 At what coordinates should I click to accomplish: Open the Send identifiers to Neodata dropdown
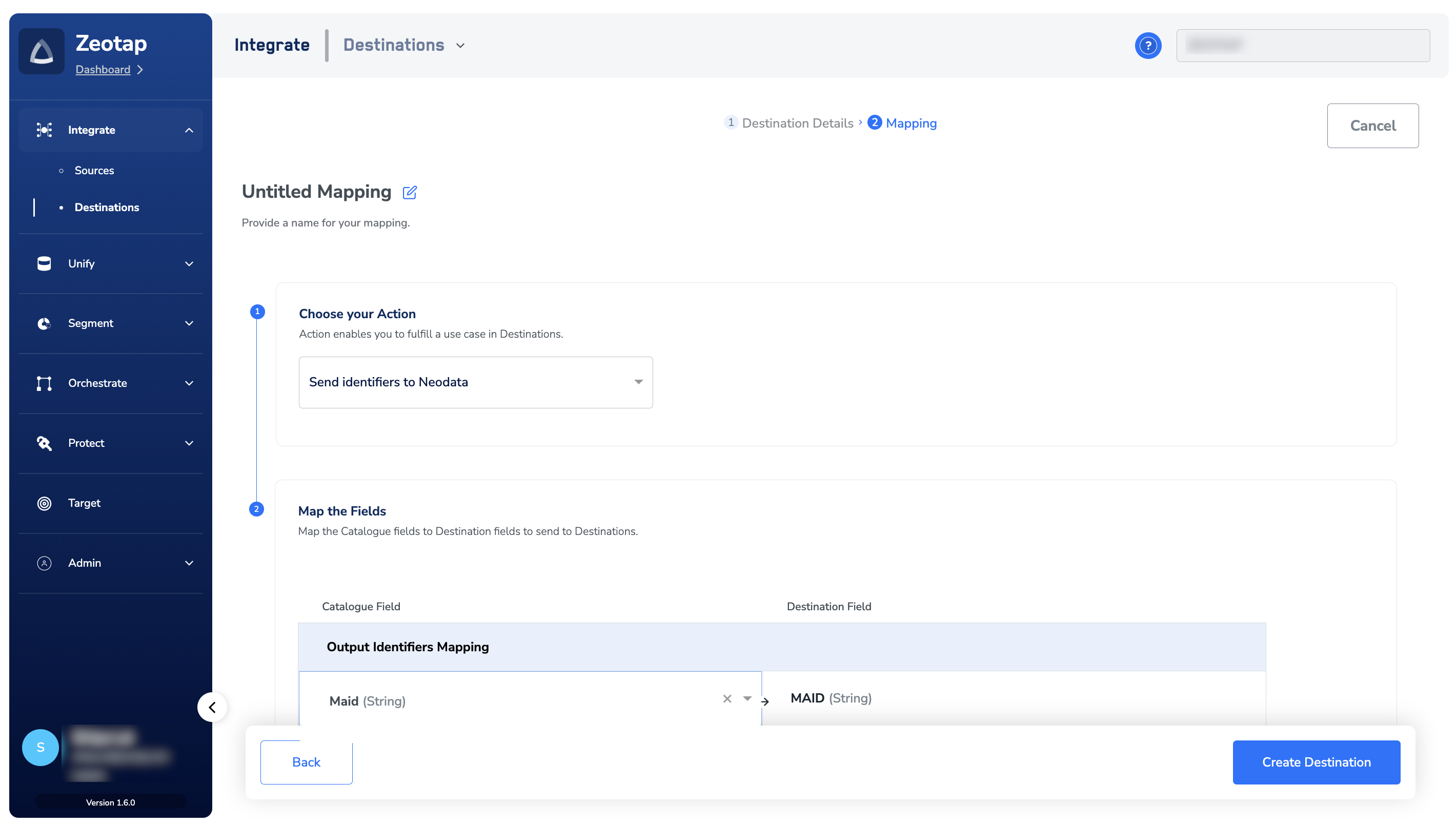475,382
